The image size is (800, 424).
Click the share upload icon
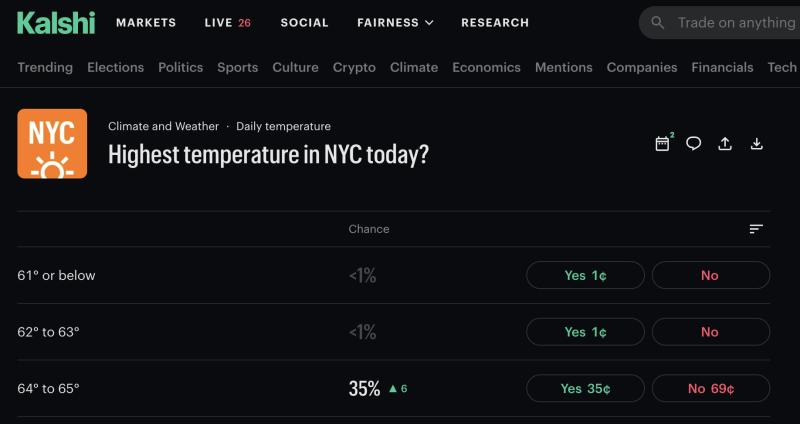pos(725,143)
